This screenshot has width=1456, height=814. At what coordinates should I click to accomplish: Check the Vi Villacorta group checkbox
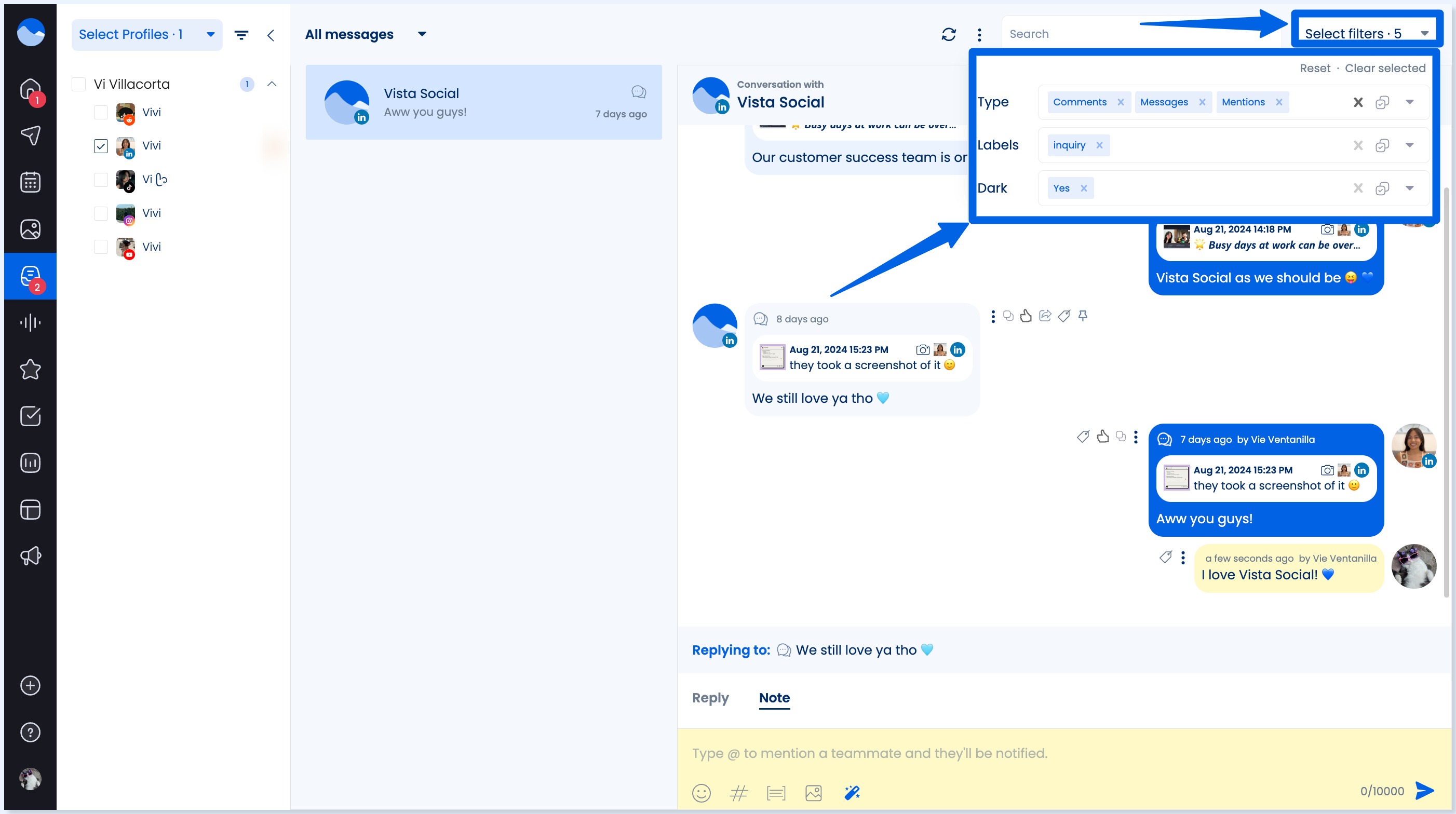tap(78, 84)
